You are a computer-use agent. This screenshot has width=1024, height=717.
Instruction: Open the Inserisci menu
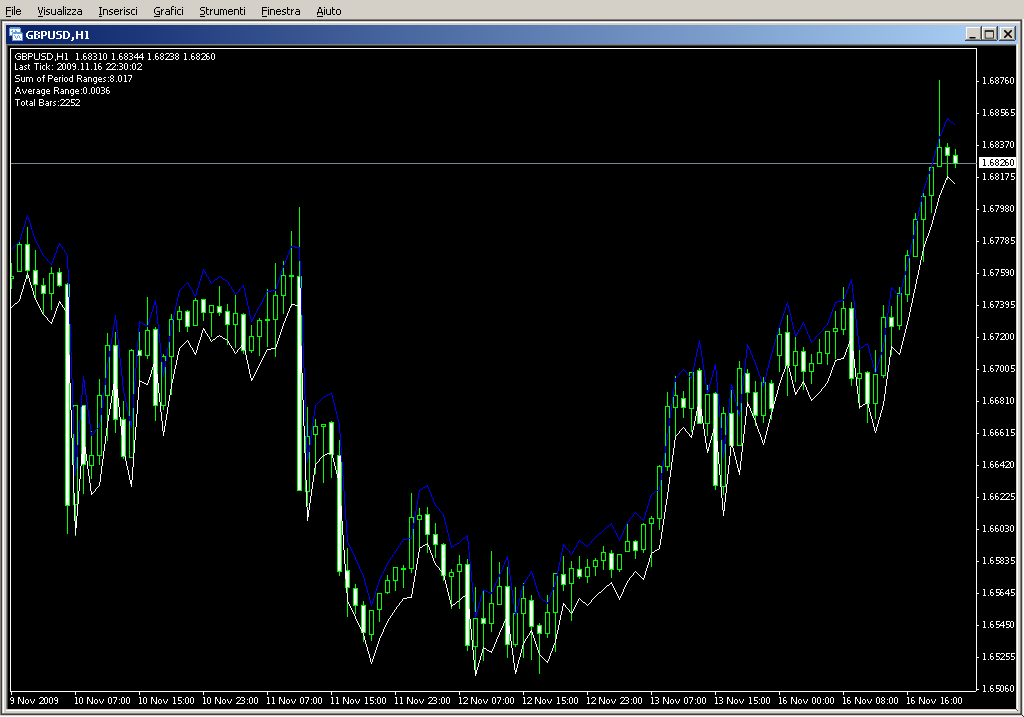118,11
